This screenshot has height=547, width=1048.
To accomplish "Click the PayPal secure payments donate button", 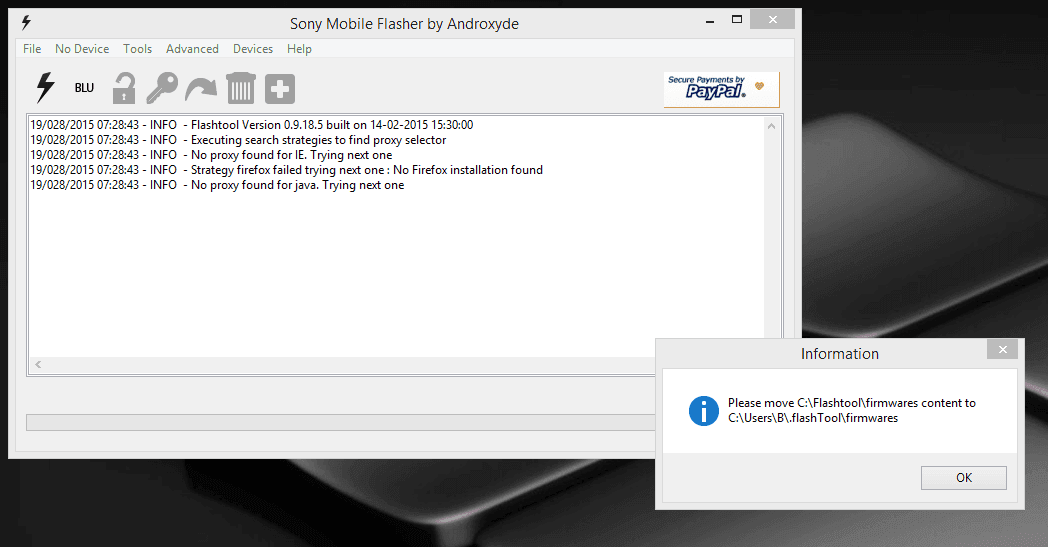I will [721, 90].
